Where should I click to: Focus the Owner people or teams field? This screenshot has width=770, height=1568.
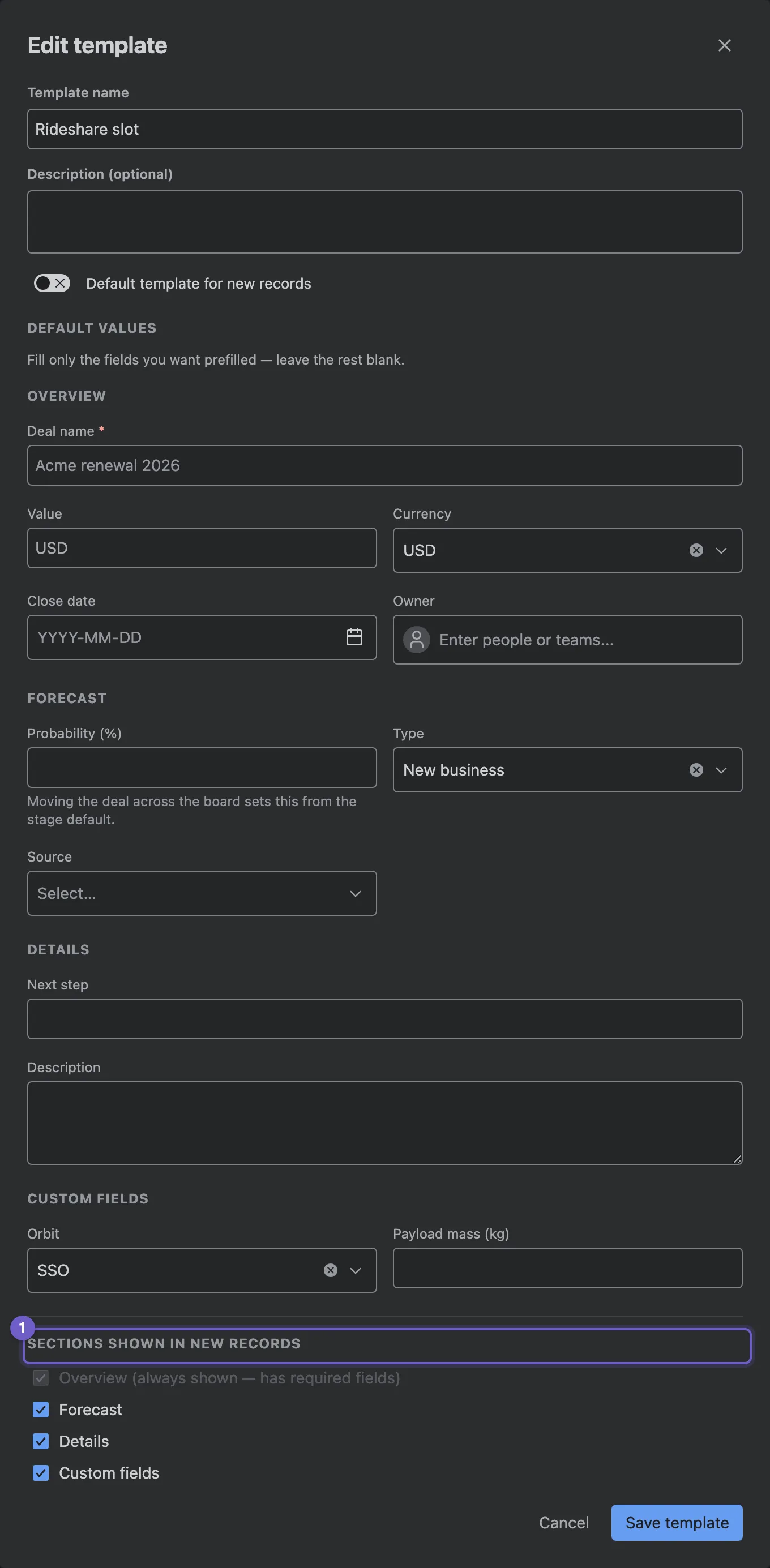tap(567, 640)
